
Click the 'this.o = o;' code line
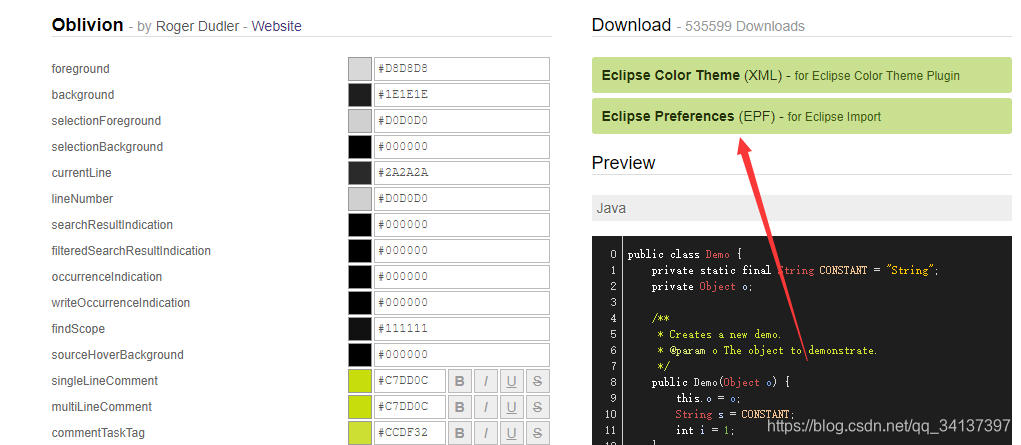point(708,398)
